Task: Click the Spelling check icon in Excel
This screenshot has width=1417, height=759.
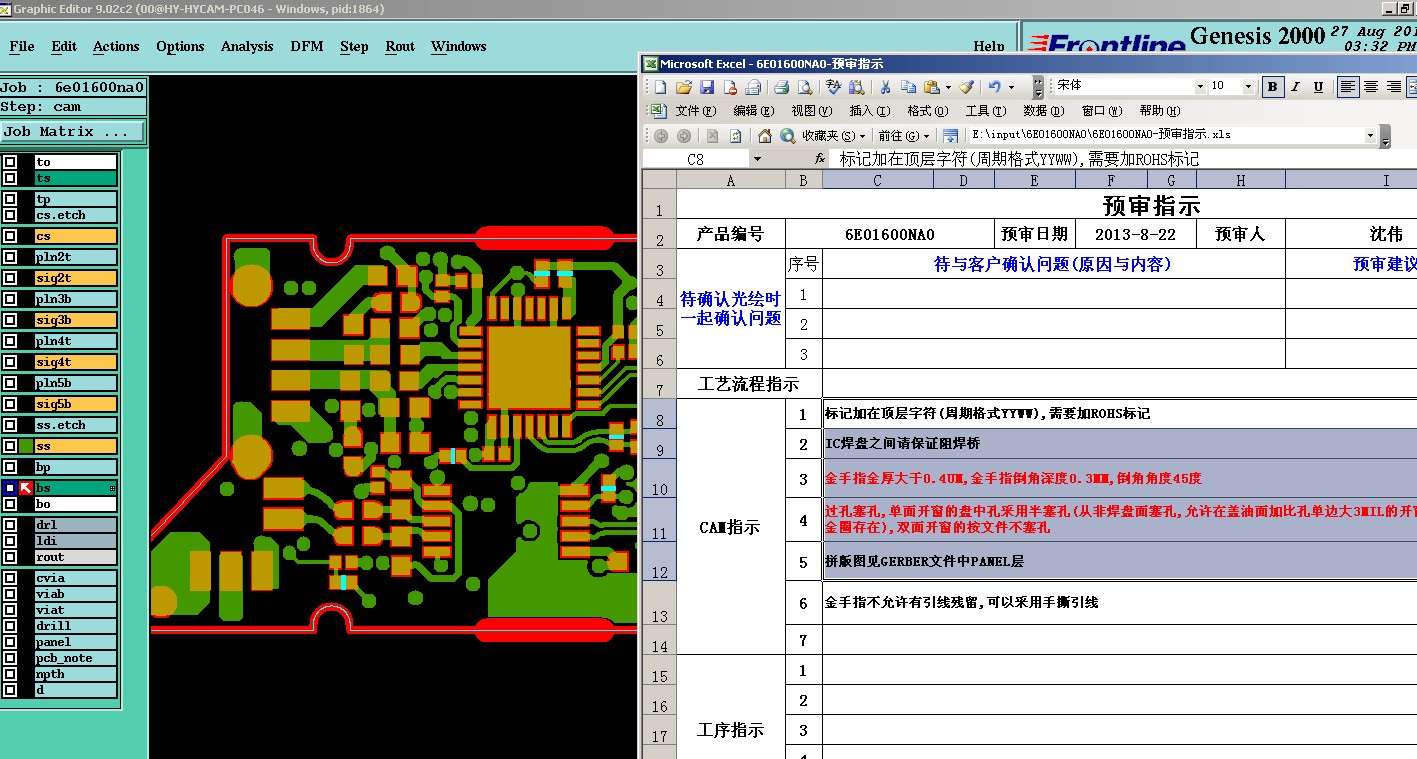Action: pyautogui.click(x=833, y=87)
